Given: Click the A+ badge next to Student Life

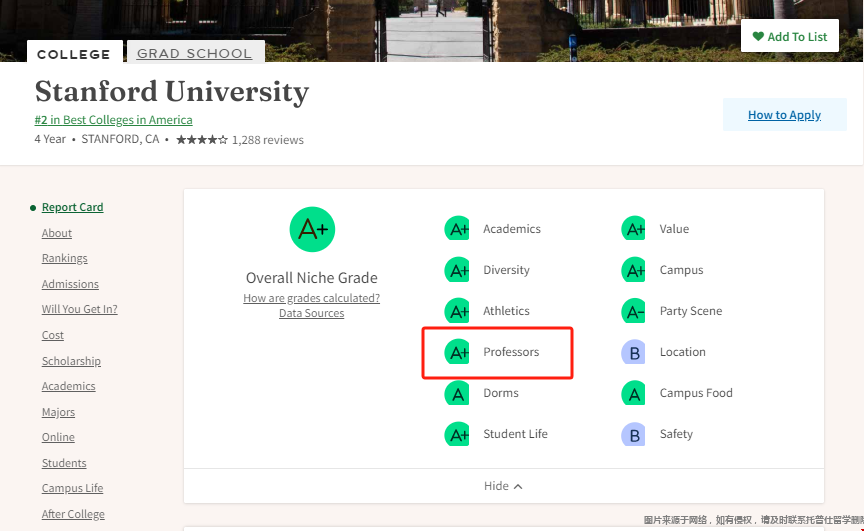Looking at the screenshot, I should click(x=457, y=434).
